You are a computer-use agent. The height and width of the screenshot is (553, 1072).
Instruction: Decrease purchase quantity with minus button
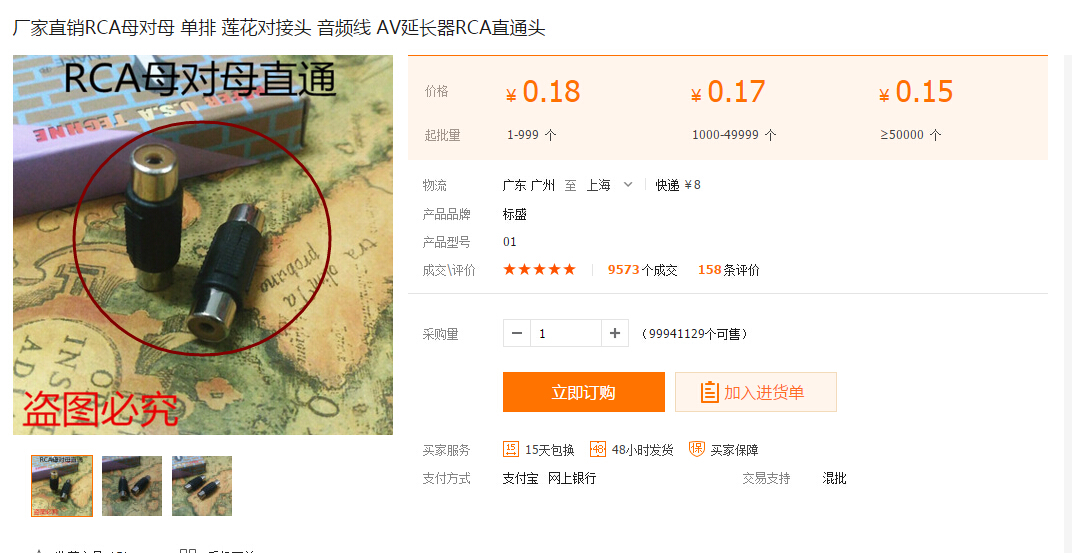click(517, 333)
